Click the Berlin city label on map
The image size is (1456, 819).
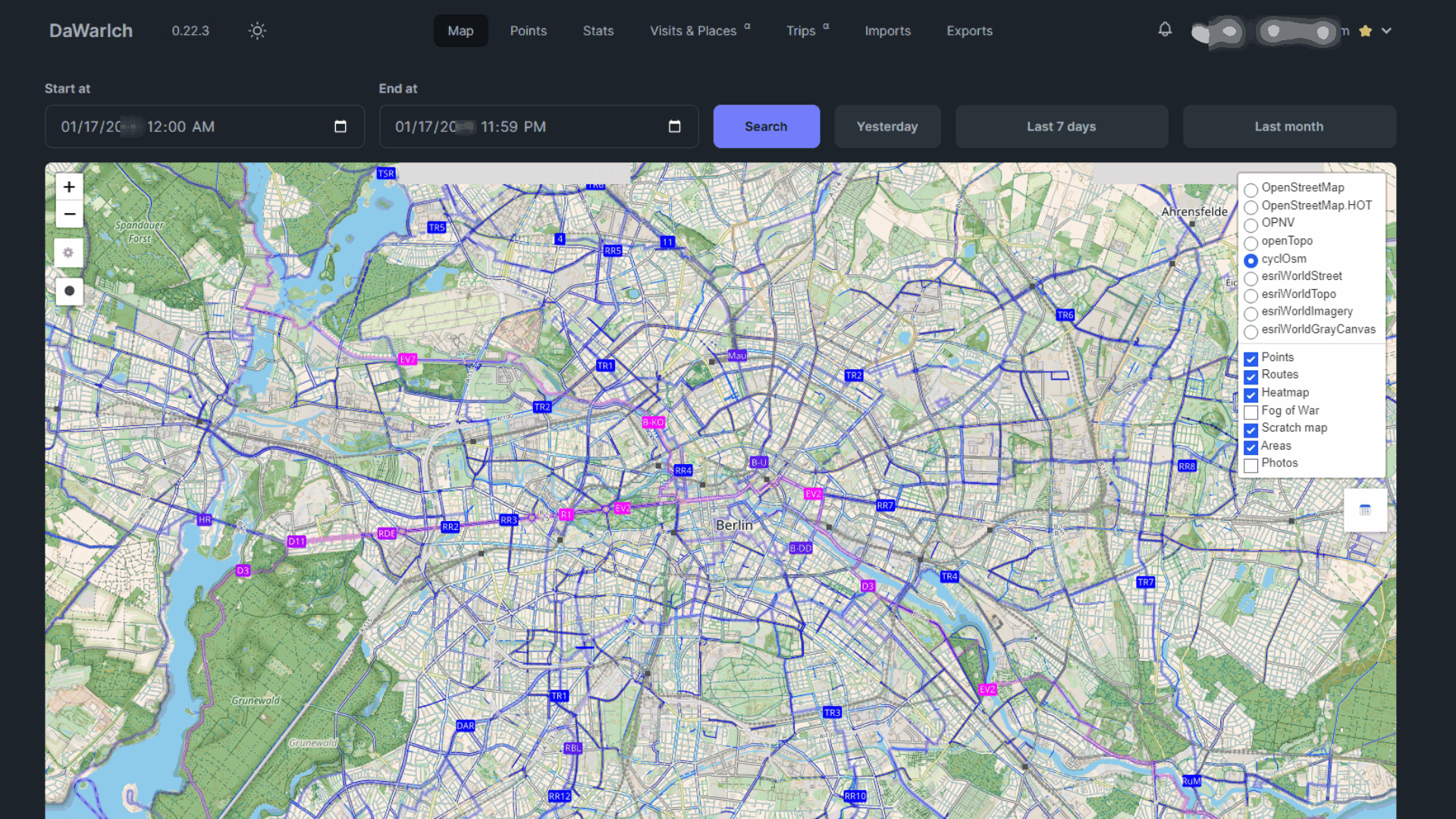[734, 525]
